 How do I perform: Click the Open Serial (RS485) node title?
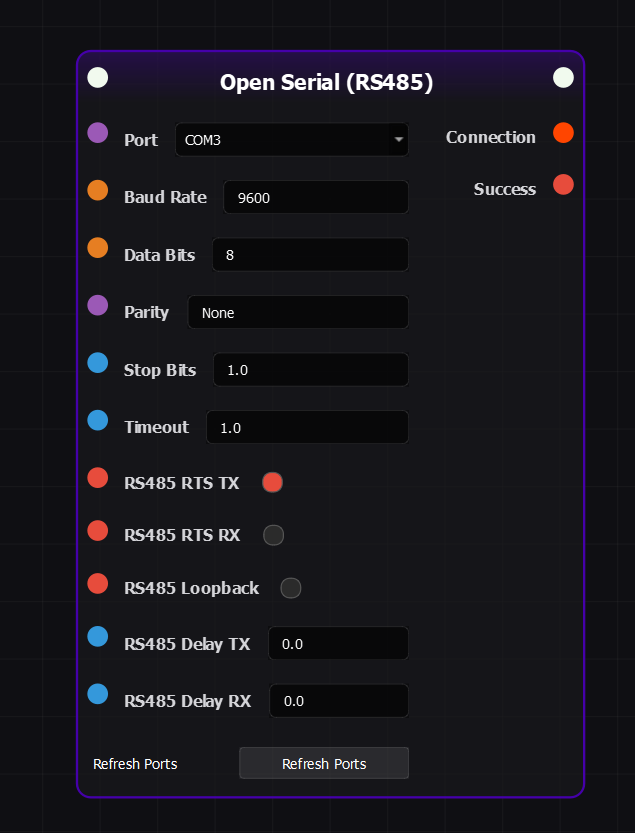(x=326, y=82)
